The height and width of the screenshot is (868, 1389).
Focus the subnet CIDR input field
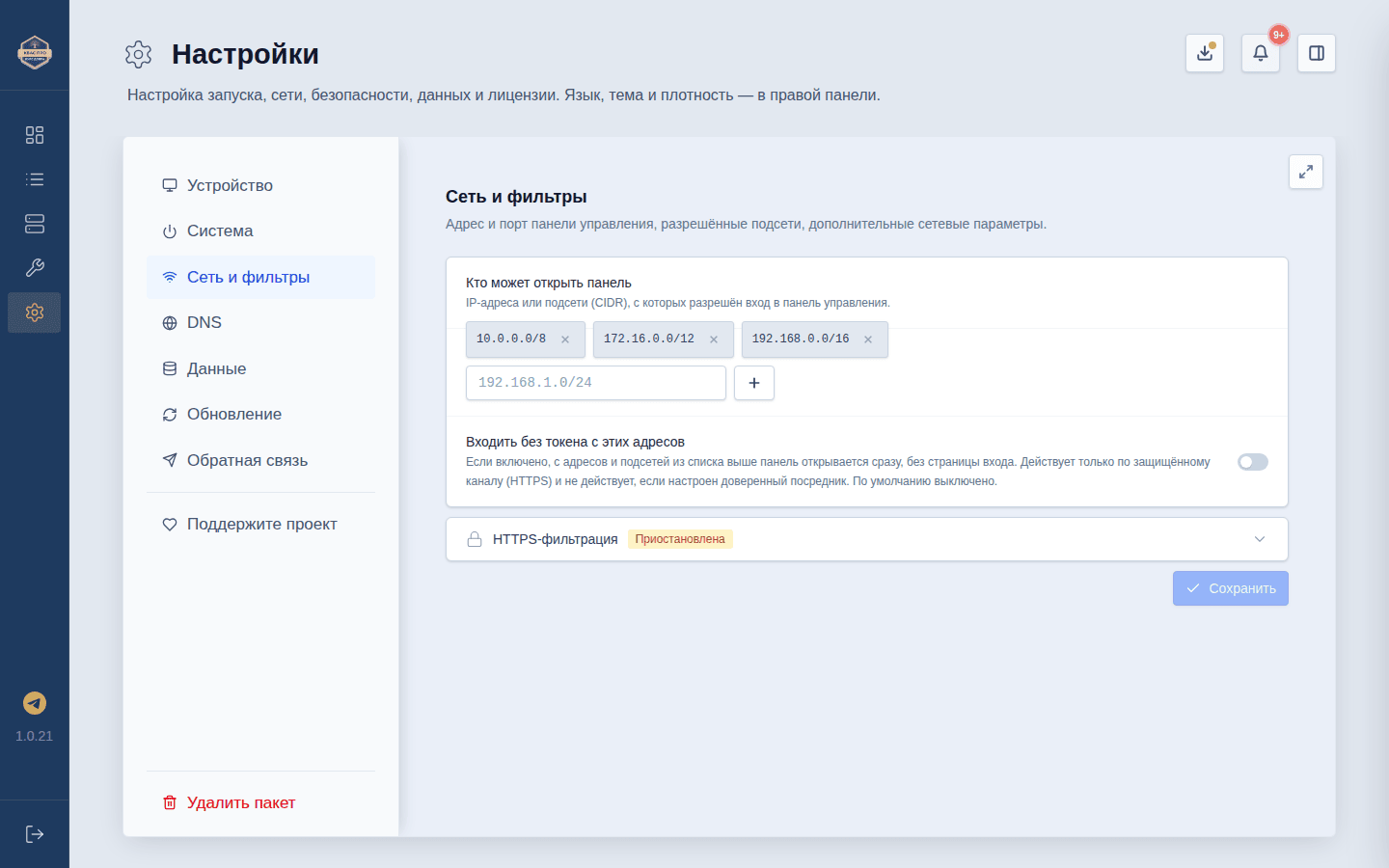[596, 383]
